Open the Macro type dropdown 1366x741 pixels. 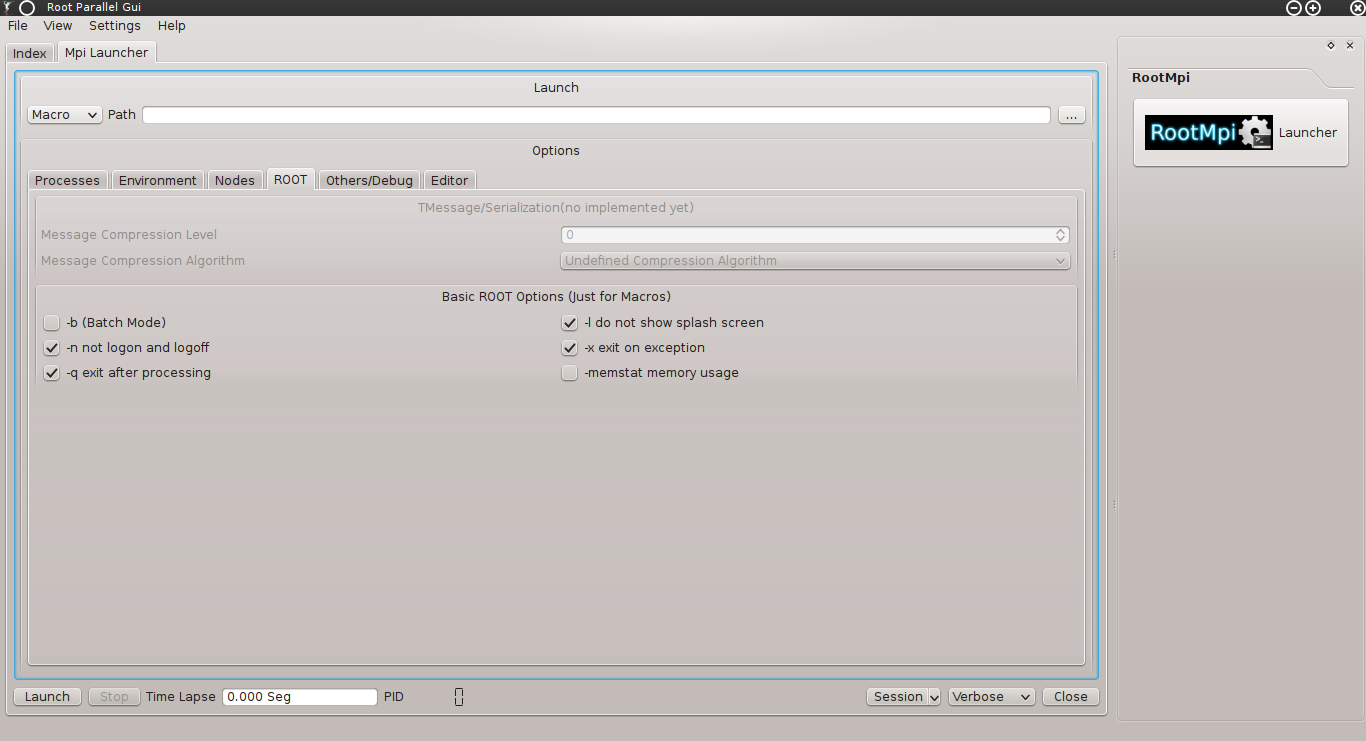click(x=64, y=115)
